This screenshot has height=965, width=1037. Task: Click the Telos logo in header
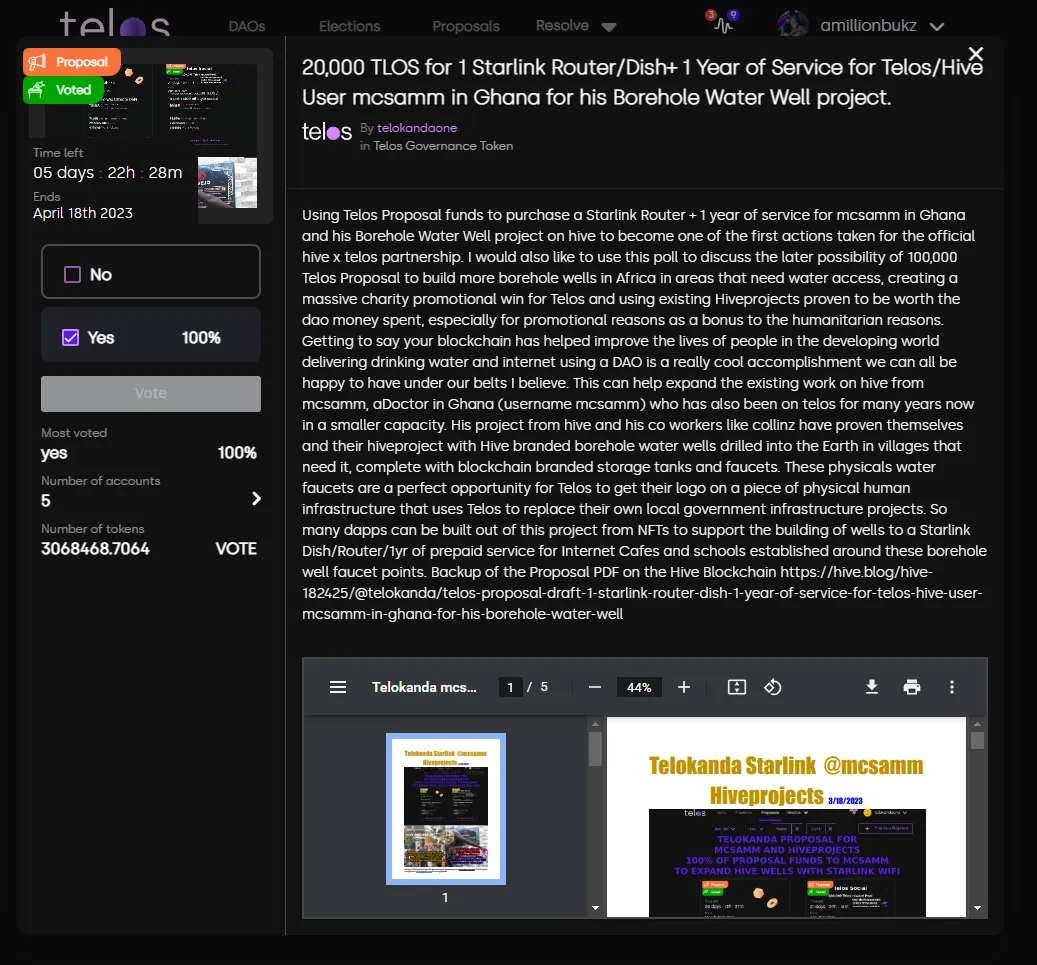click(x=114, y=24)
